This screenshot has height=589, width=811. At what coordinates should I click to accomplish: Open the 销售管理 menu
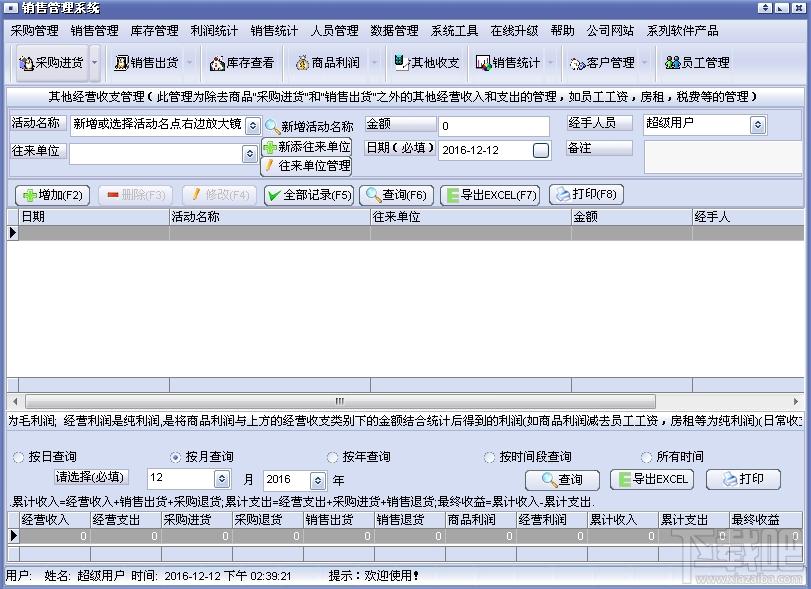tap(94, 31)
